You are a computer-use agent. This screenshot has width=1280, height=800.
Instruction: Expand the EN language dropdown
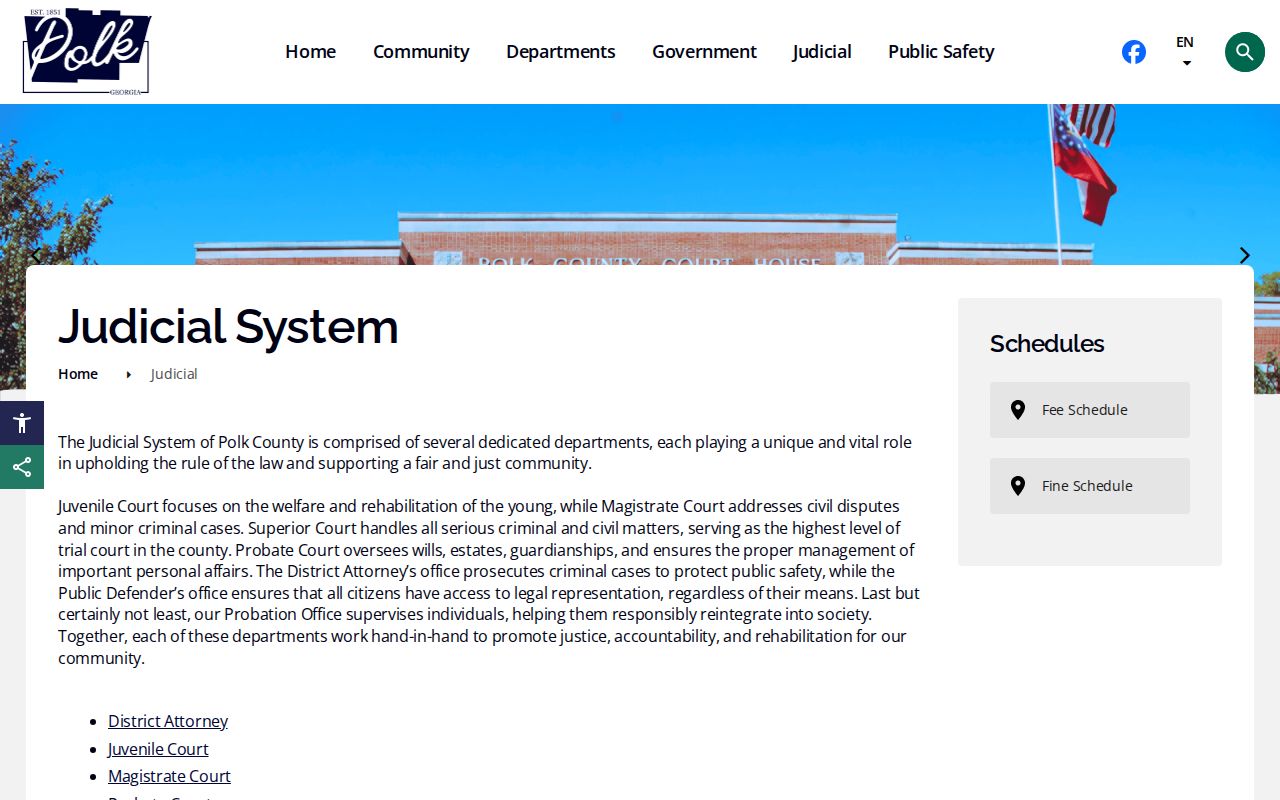click(x=1185, y=52)
